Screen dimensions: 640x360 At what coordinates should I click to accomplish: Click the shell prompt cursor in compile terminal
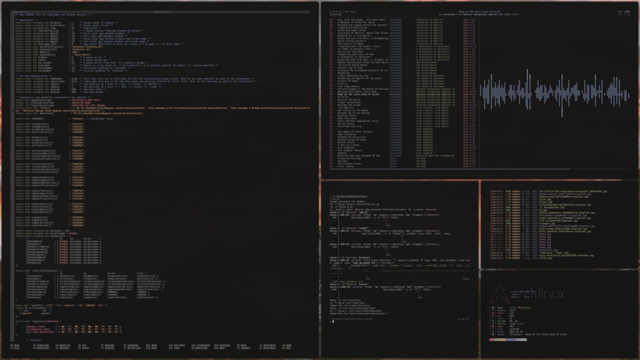pos(333,321)
